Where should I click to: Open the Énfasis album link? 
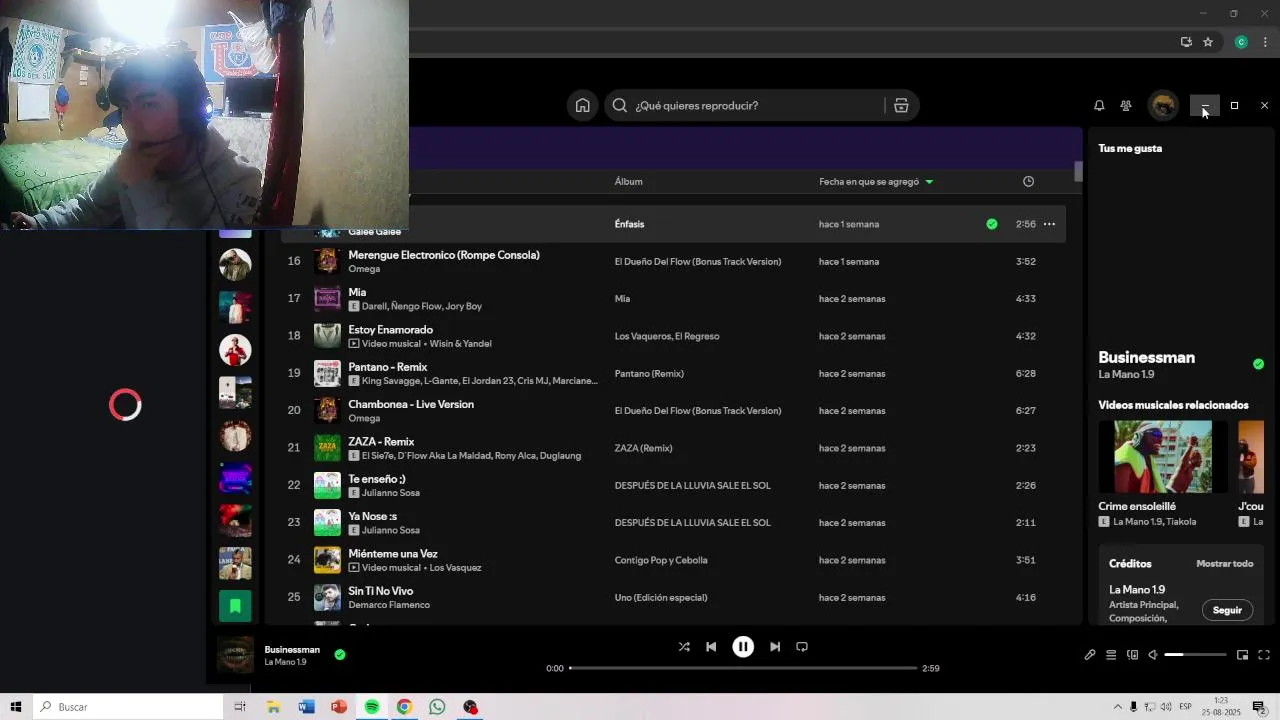pos(629,224)
